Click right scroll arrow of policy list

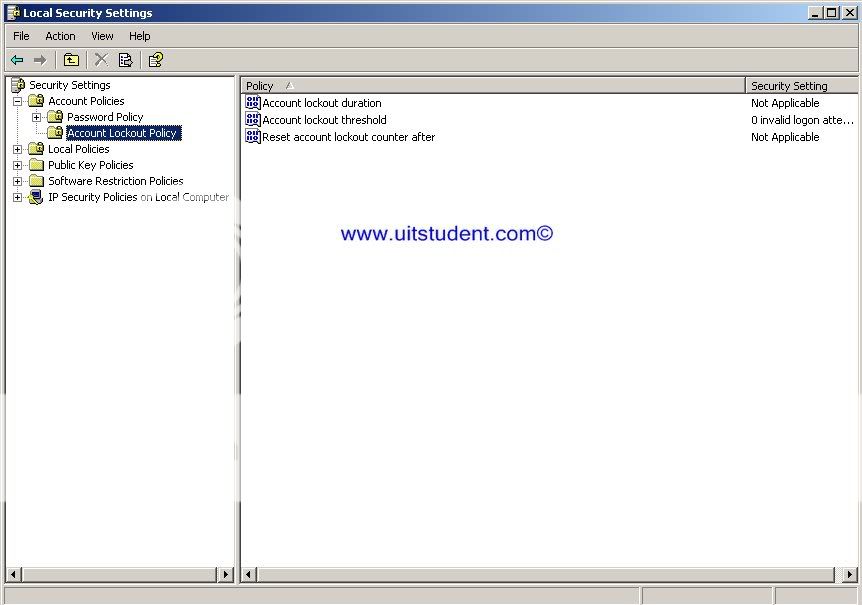[850, 575]
